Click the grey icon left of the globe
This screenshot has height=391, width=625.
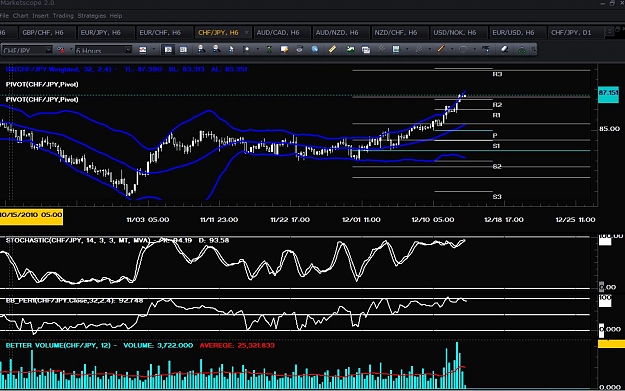tap(299, 49)
